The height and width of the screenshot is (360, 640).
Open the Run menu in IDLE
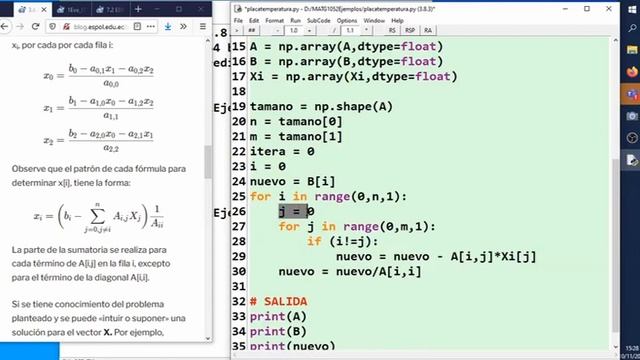click(x=296, y=20)
